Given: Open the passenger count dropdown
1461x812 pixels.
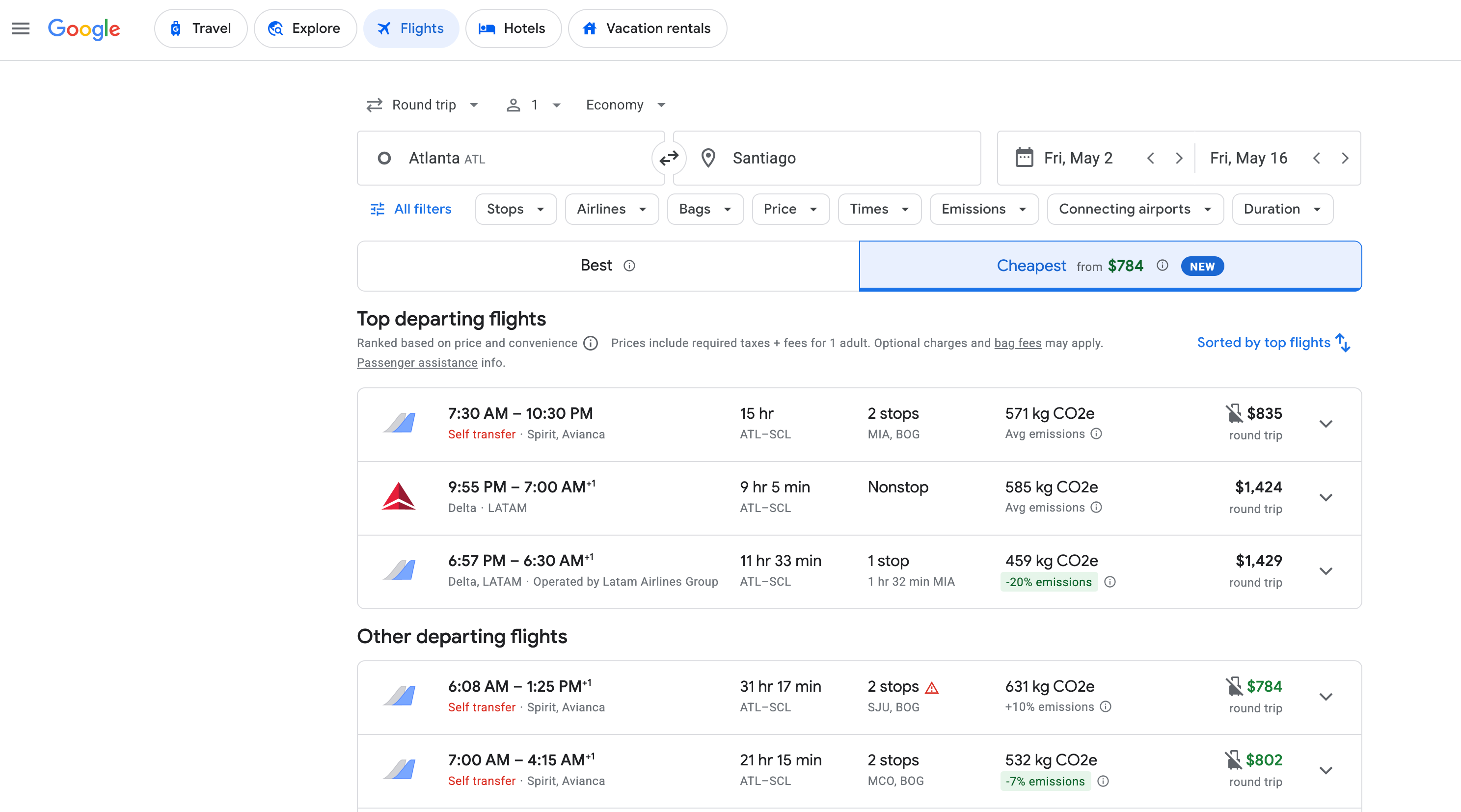Looking at the screenshot, I should click(x=534, y=105).
